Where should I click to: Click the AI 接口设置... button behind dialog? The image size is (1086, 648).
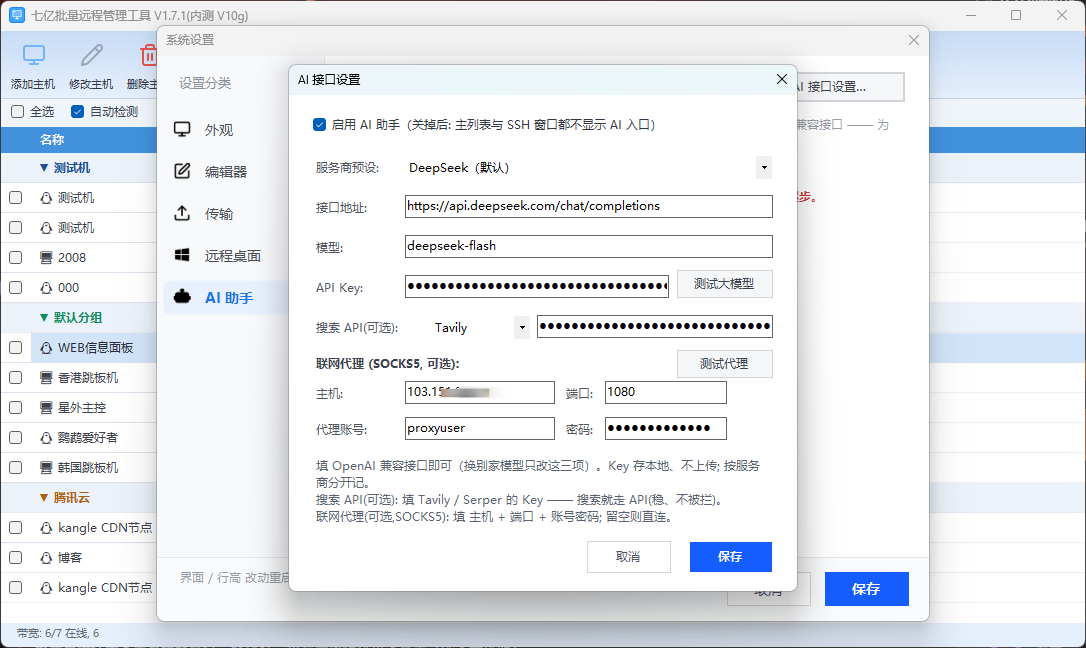tap(851, 87)
